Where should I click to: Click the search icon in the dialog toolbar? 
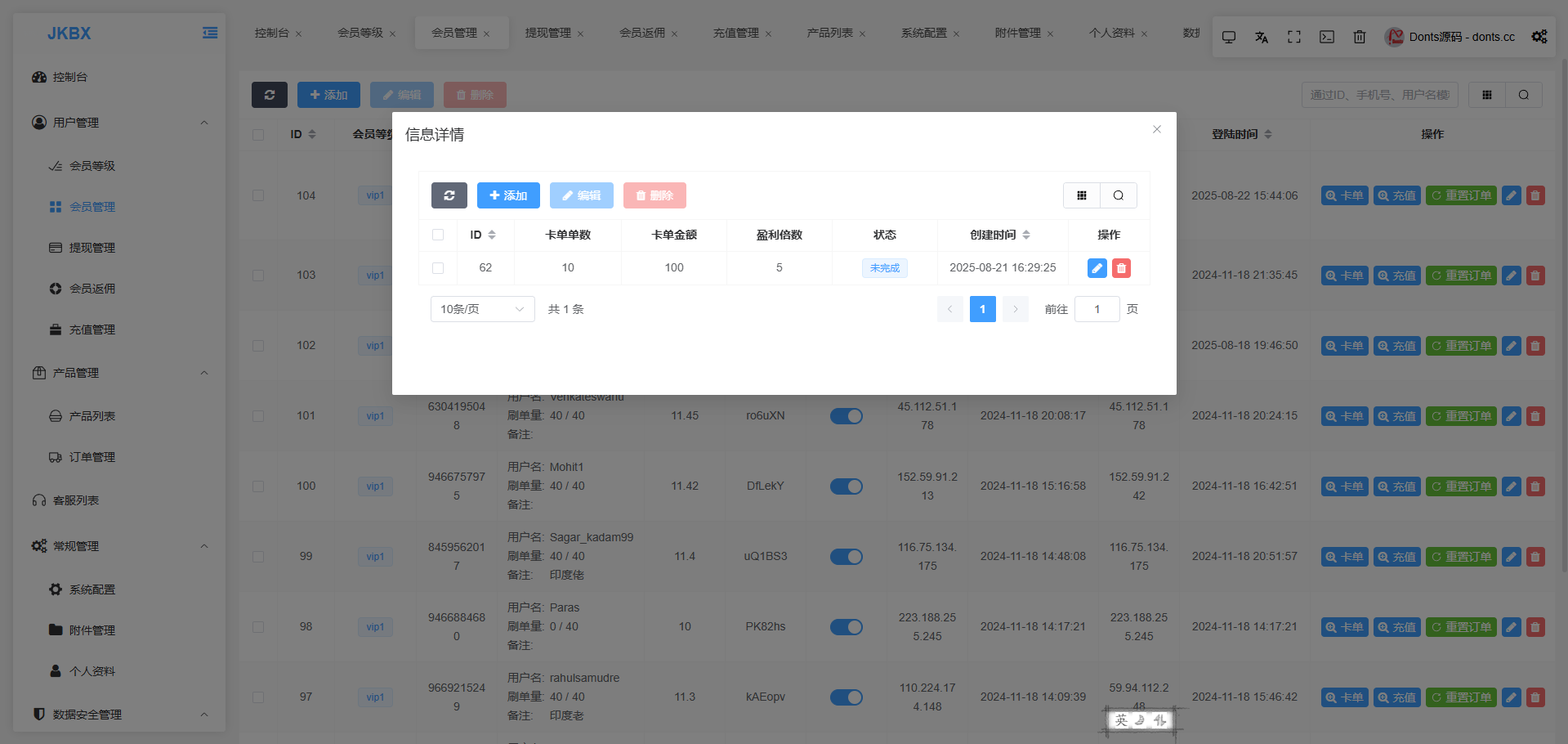[1118, 195]
